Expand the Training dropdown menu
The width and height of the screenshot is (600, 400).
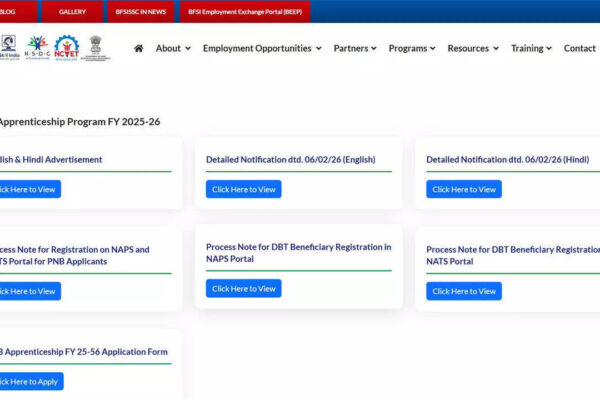pyautogui.click(x=532, y=48)
